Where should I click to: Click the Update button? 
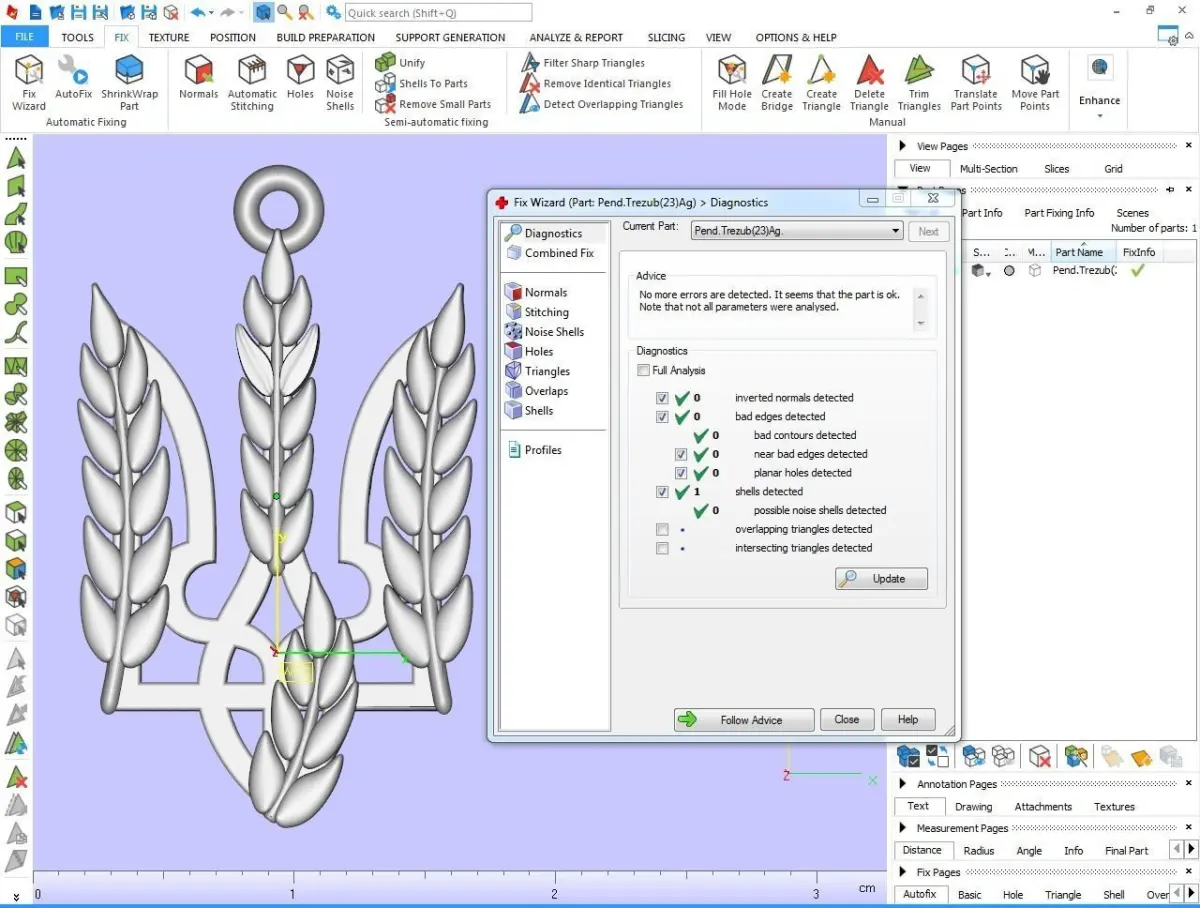pyautogui.click(x=881, y=578)
